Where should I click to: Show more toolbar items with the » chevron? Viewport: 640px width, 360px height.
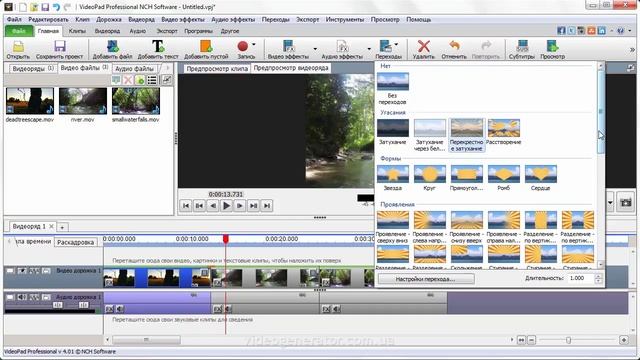[632, 49]
